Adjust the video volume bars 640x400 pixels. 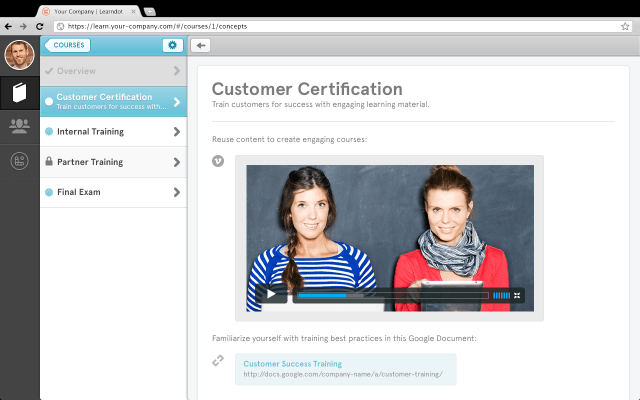pyautogui.click(x=501, y=295)
